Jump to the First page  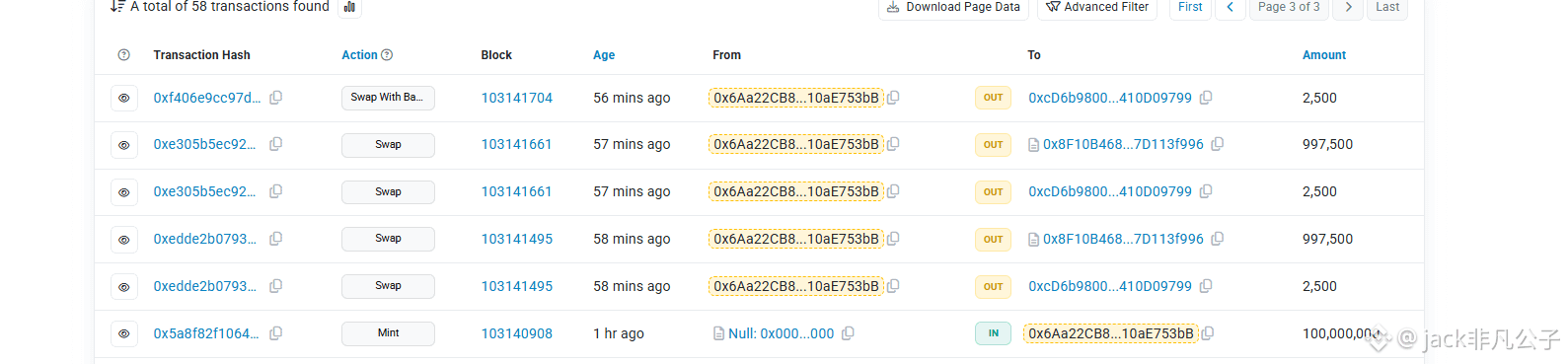click(x=1190, y=7)
